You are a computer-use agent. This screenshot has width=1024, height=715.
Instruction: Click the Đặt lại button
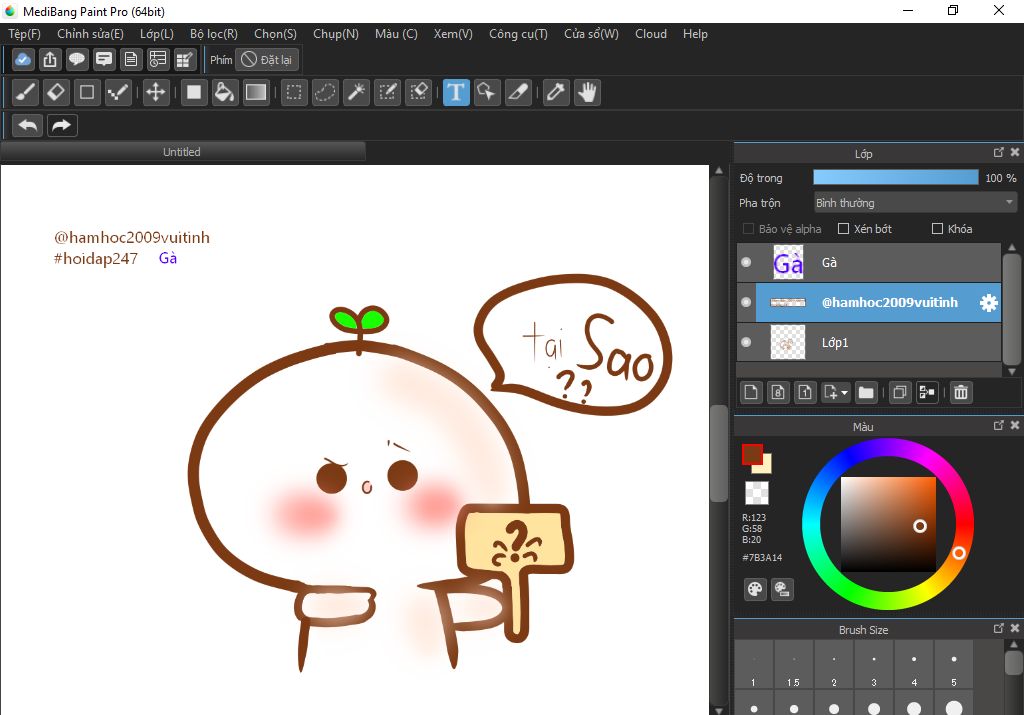(x=267, y=59)
